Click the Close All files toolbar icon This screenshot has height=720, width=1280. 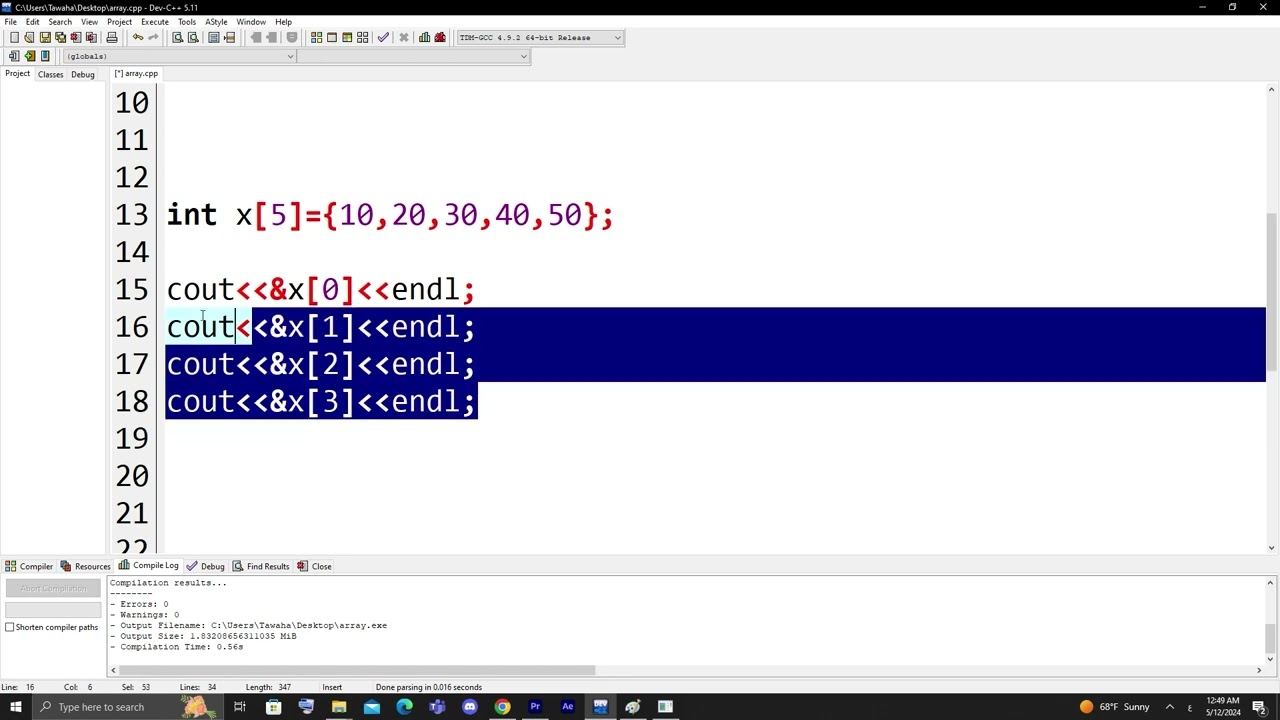click(91, 38)
